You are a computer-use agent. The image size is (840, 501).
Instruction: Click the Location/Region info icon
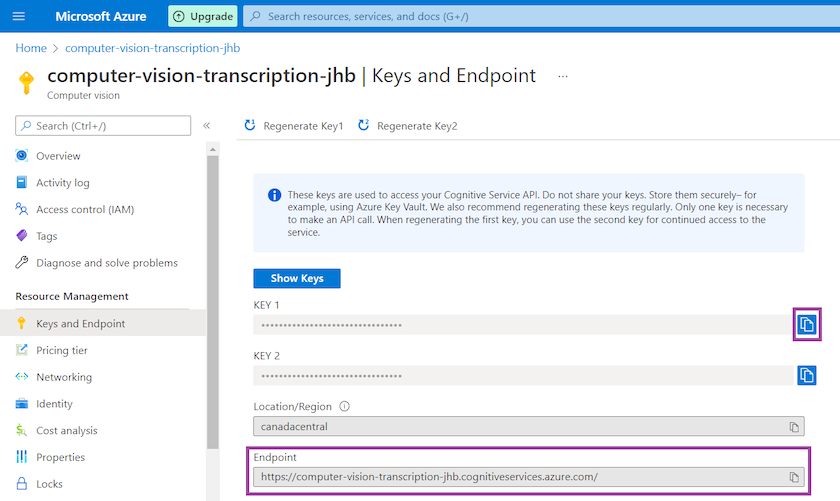tap(344, 407)
